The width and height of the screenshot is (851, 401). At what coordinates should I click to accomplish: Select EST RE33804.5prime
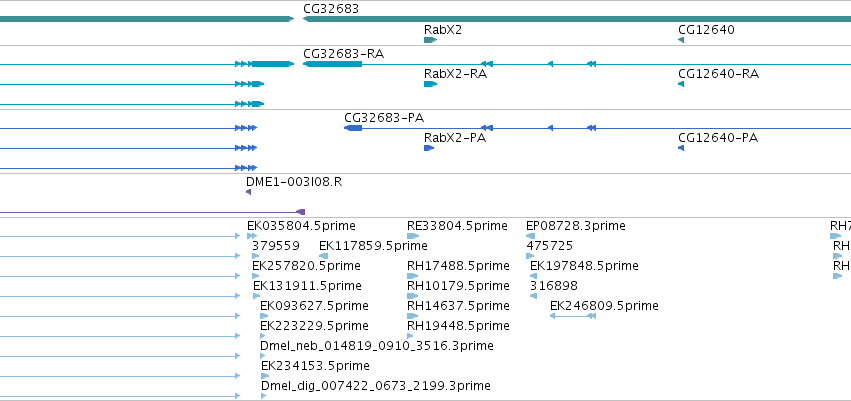(x=458, y=226)
